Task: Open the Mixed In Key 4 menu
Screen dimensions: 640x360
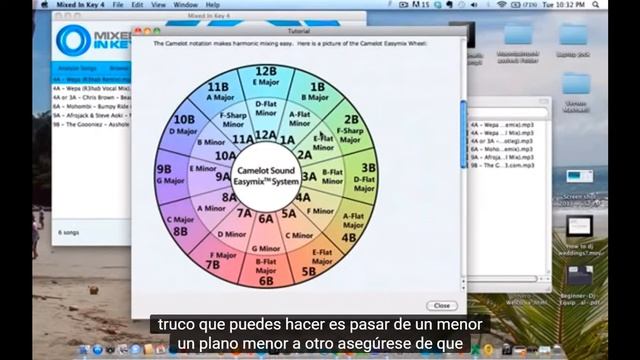Action: coord(80,5)
